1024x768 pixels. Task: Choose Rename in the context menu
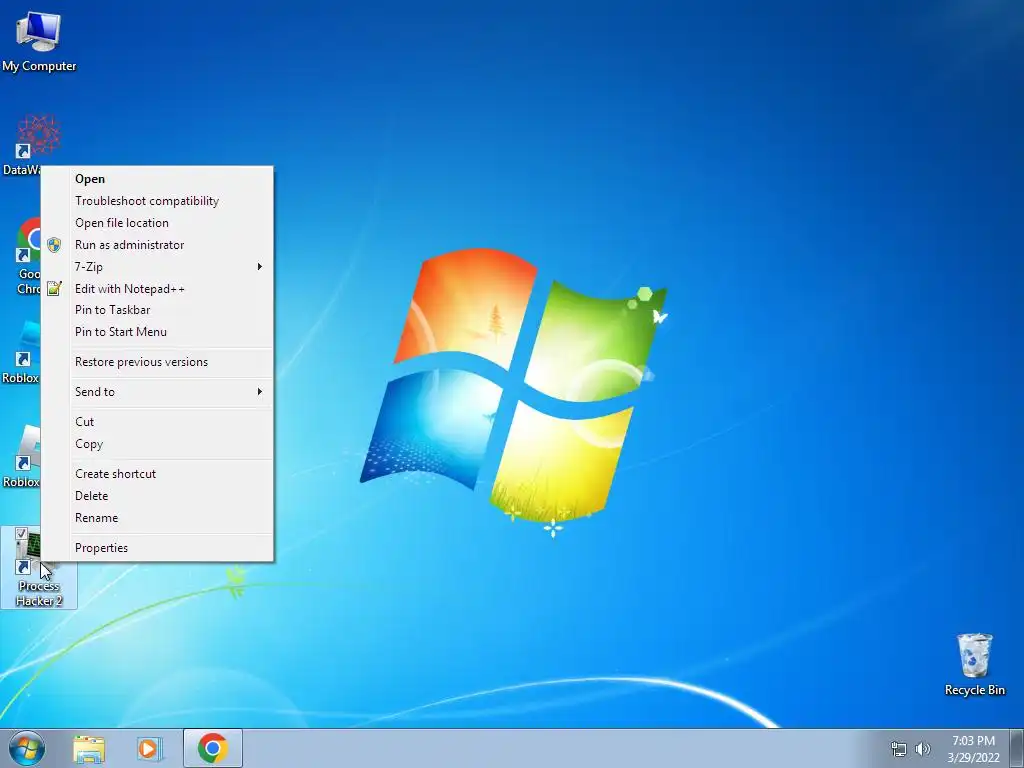coord(157,518)
